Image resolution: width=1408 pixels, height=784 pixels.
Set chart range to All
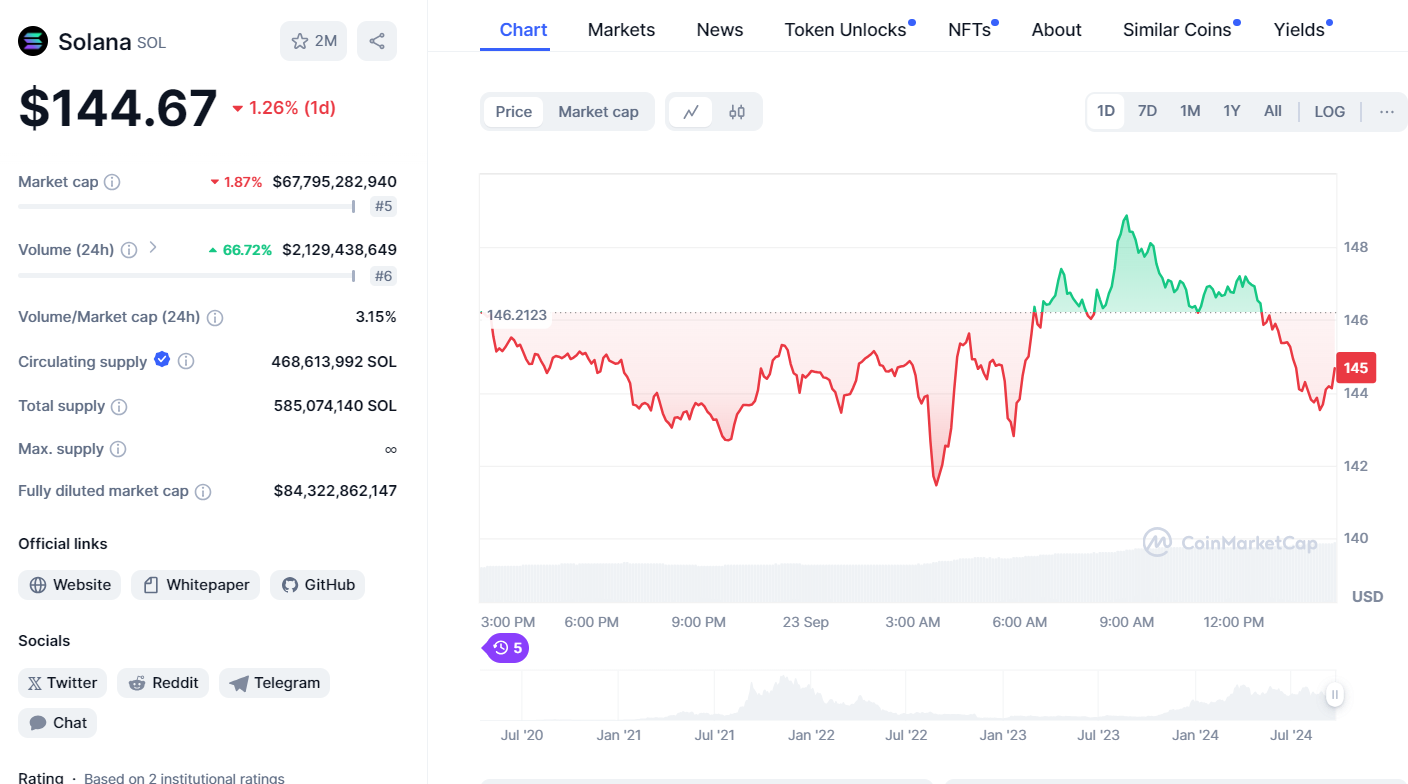pos(1273,111)
